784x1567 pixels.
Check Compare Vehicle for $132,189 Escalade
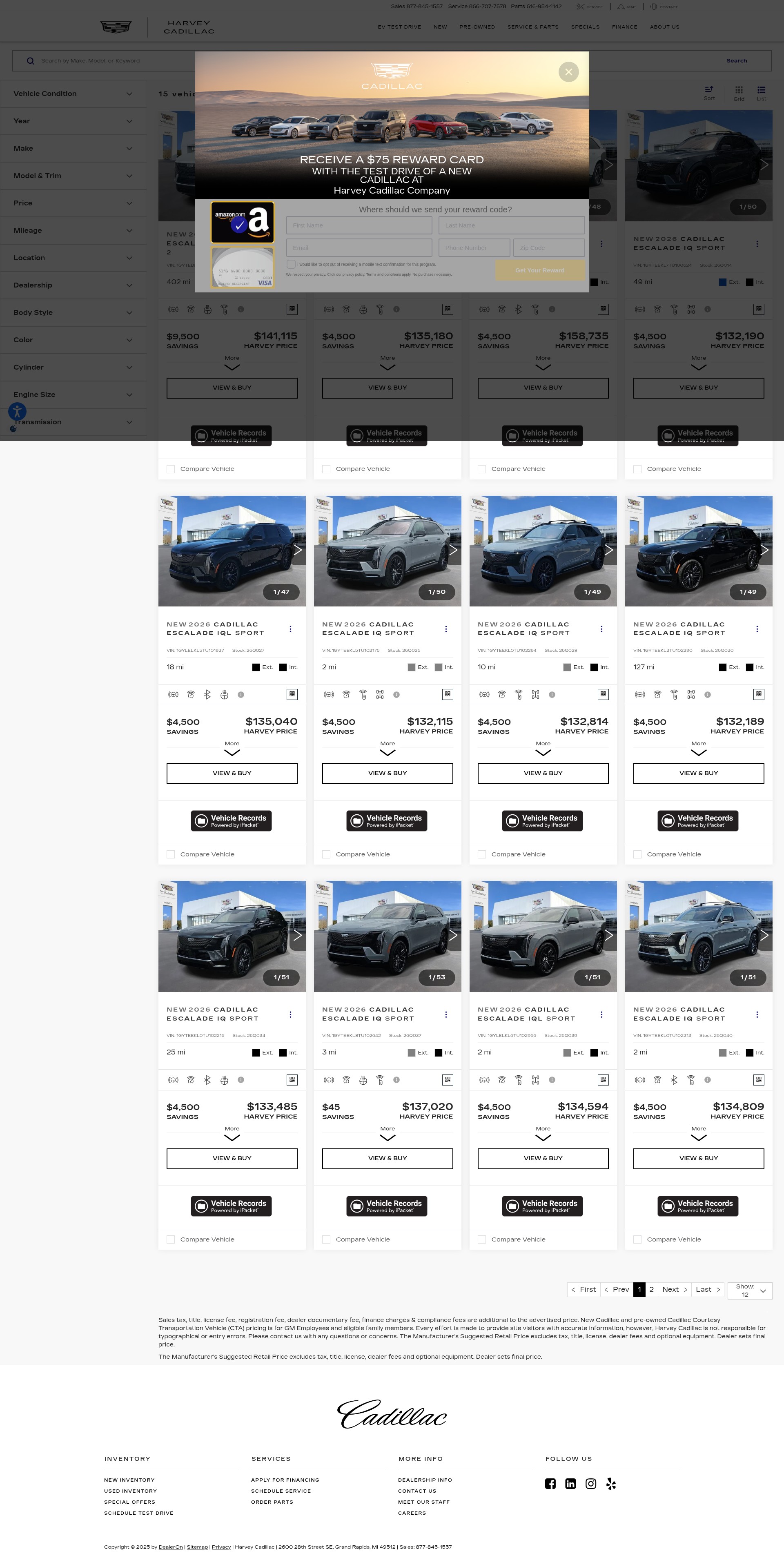click(637, 854)
